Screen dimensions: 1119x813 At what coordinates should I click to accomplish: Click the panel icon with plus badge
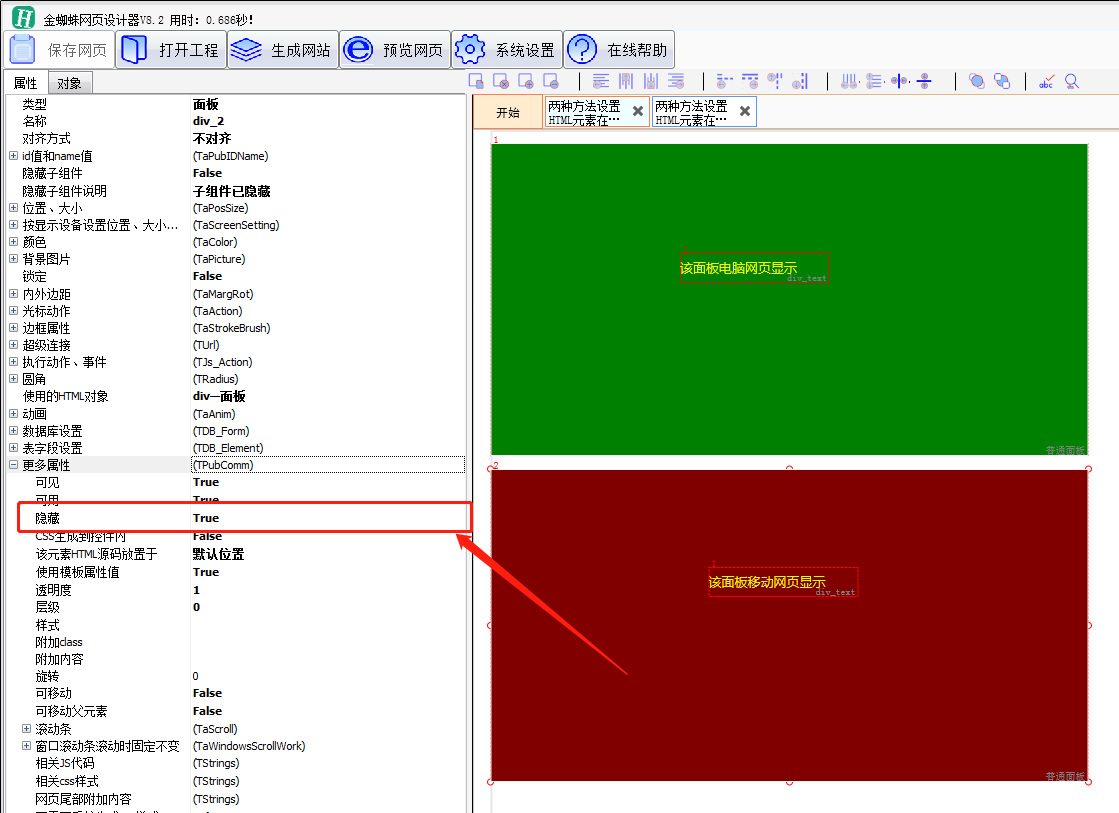(x=526, y=81)
